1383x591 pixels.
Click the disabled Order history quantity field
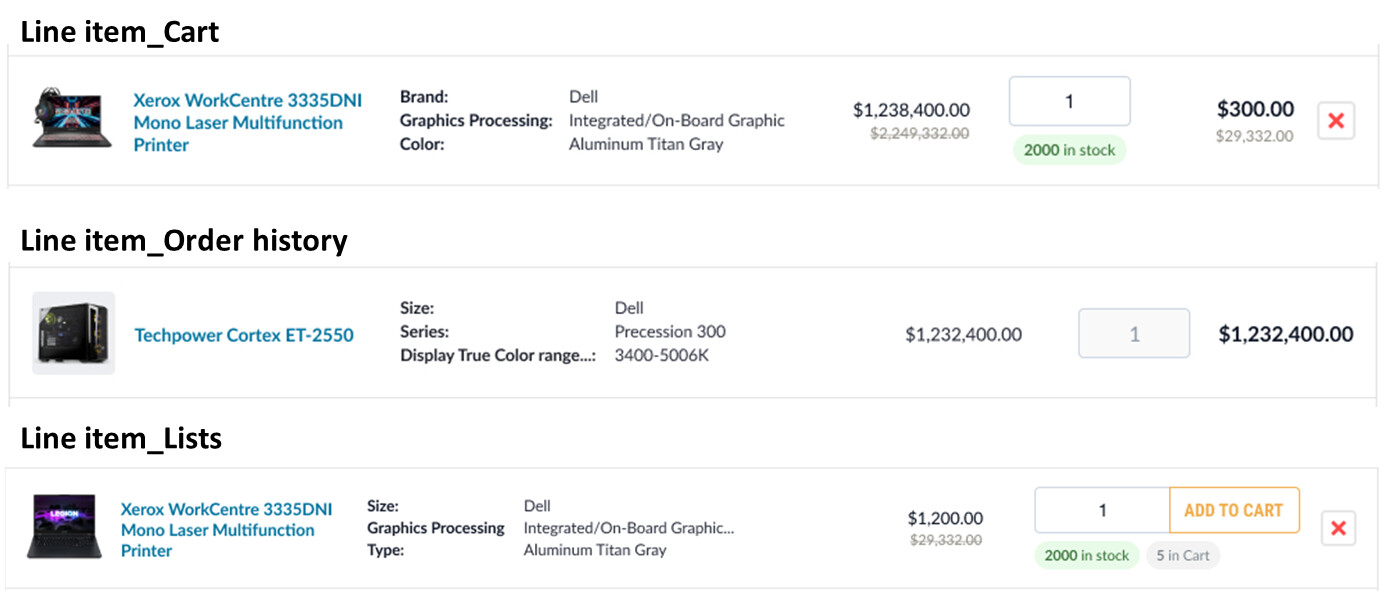pos(1134,334)
